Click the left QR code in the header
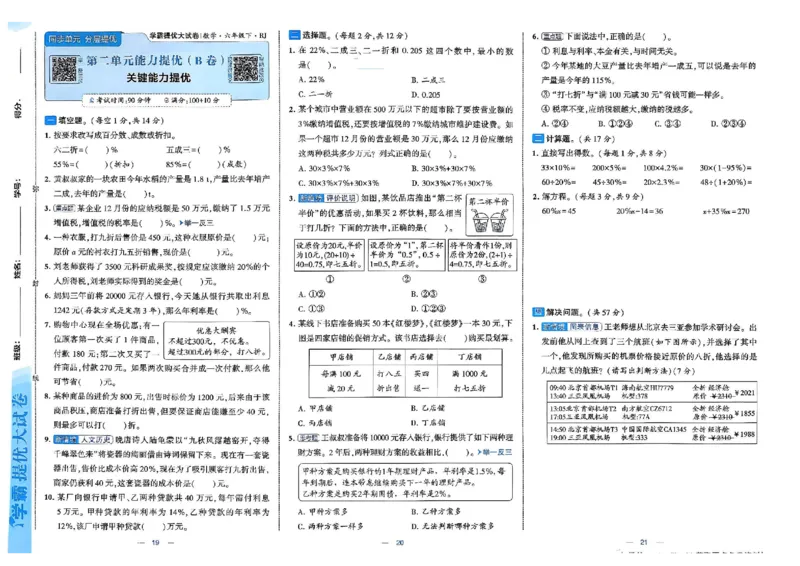The width and height of the screenshot is (800, 566). point(64,69)
